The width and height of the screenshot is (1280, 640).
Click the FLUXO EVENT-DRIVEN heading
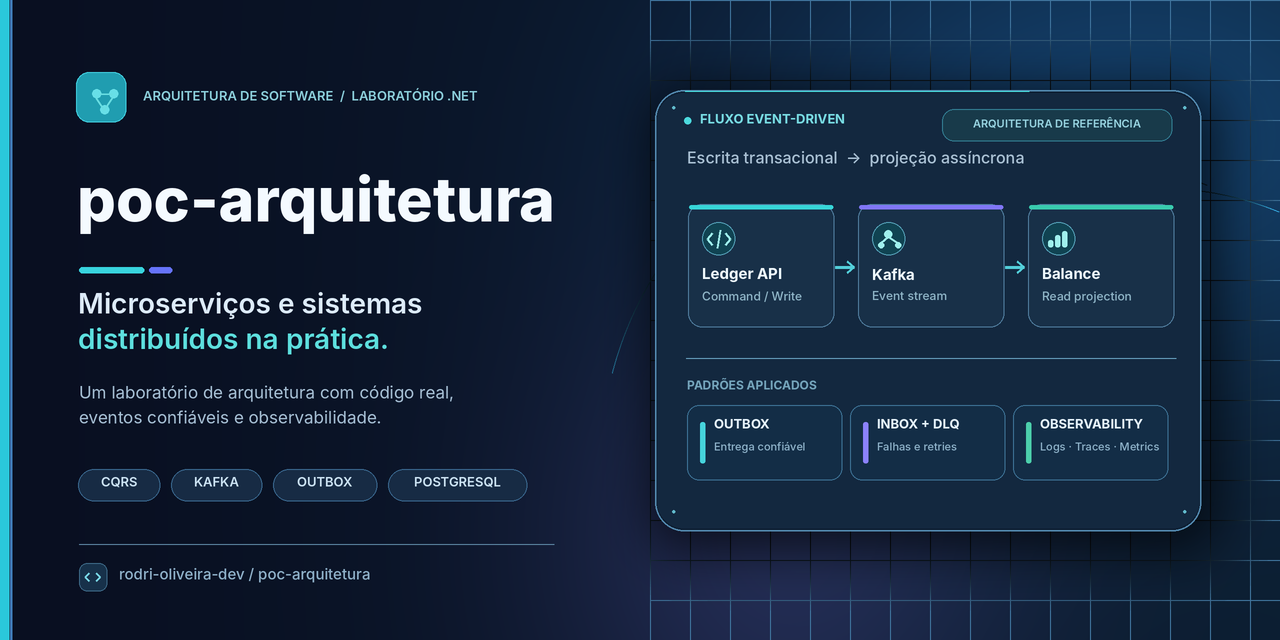(x=772, y=119)
